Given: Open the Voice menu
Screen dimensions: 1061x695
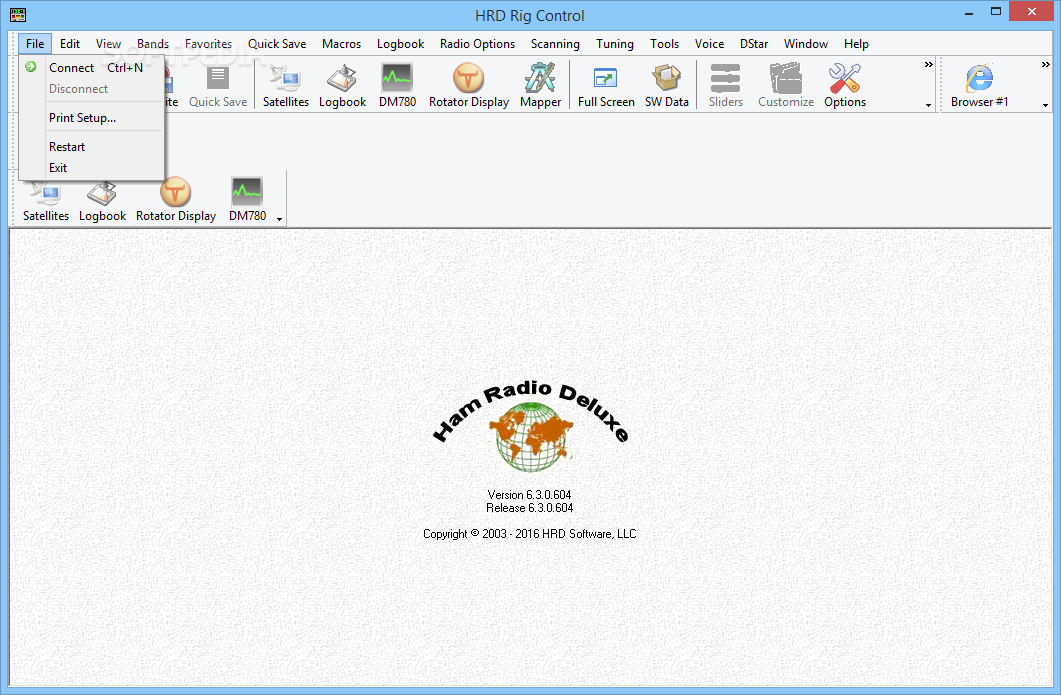Looking at the screenshot, I should [709, 44].
